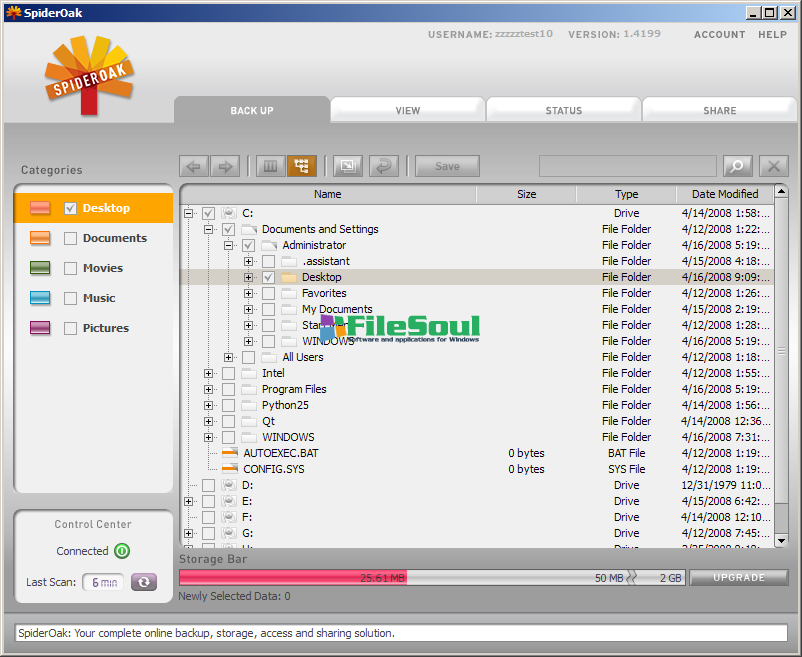This screenshot has width=802, height=657.
Task: Select the tree view icon
Action: click(x=302, y=166)
